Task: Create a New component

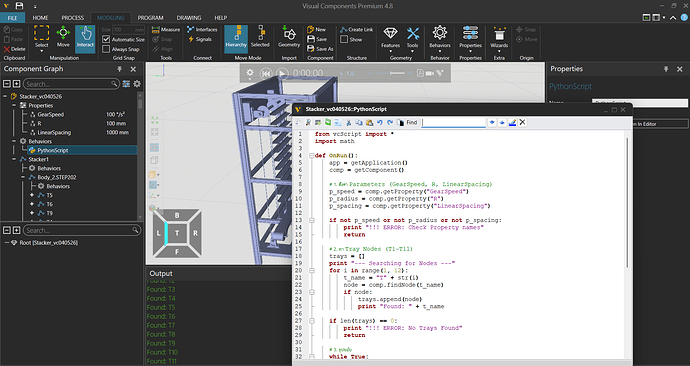Action: pos(316,29)
